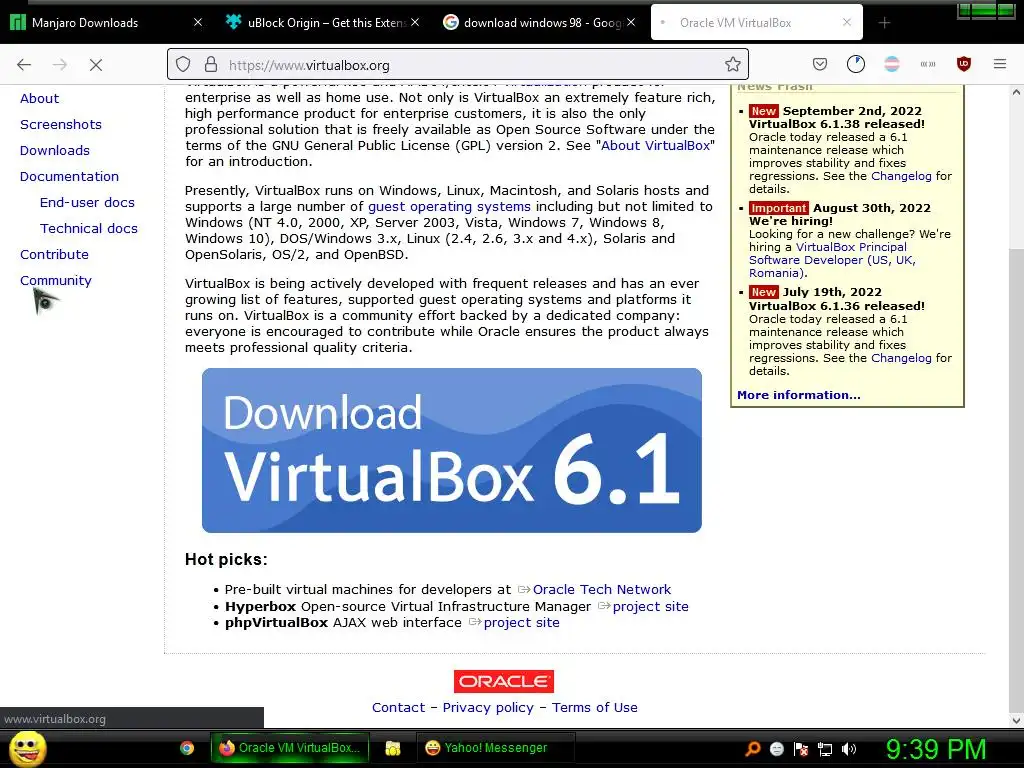Image resolution: width=1024 pixels, height=768 pixels.
Task: Open the volume speaker tray icon
Action: (849, 749)
